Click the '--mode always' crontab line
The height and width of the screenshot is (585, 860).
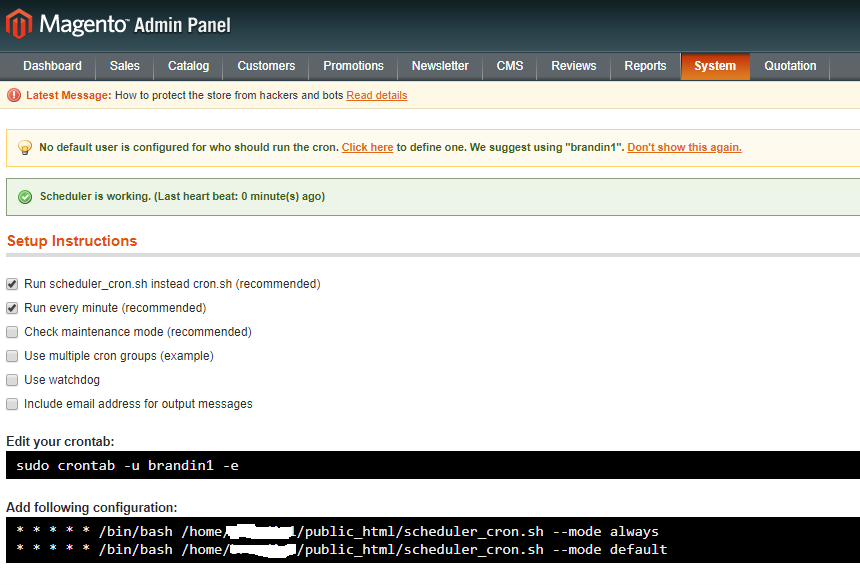(337, 531)
